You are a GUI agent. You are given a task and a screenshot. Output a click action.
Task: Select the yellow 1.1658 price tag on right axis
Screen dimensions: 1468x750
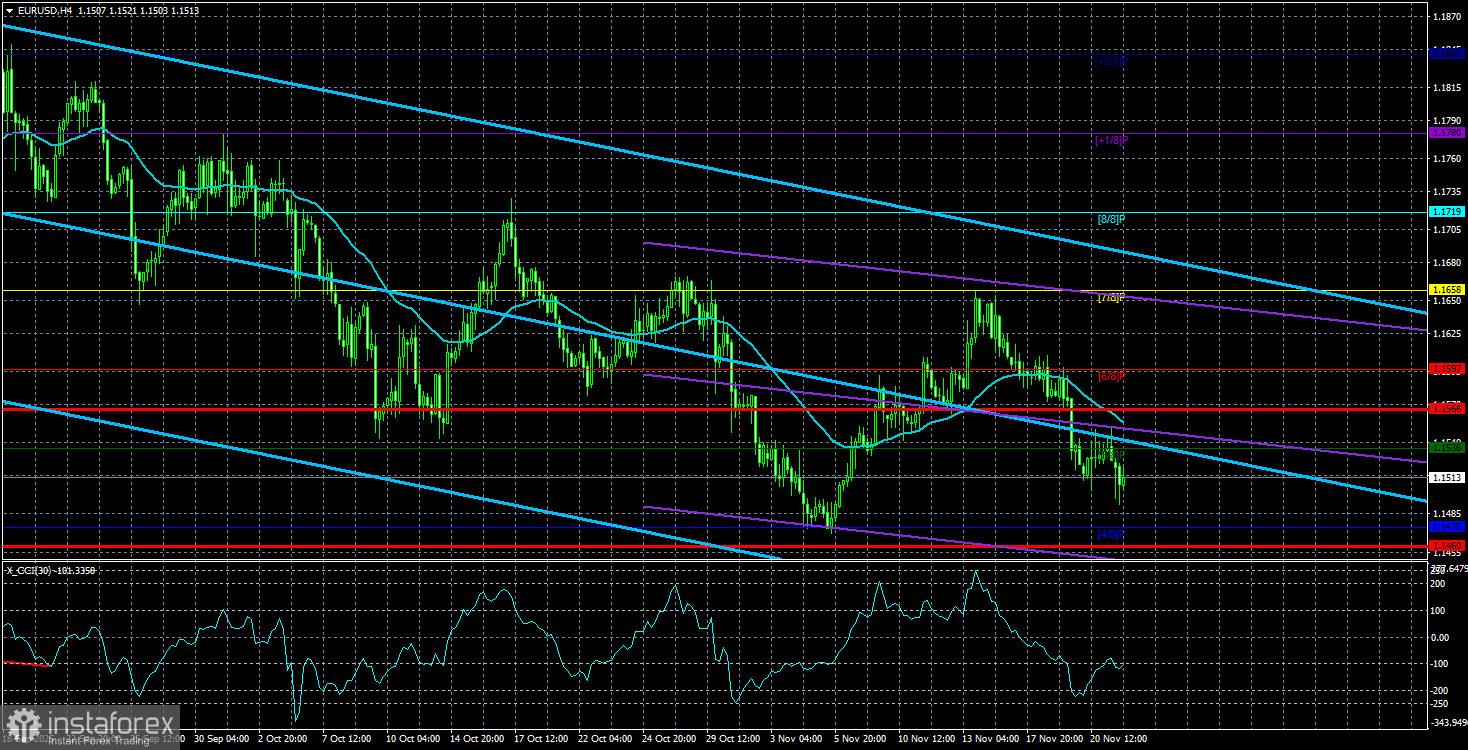pyautogui.click(x=1445, y=287)
